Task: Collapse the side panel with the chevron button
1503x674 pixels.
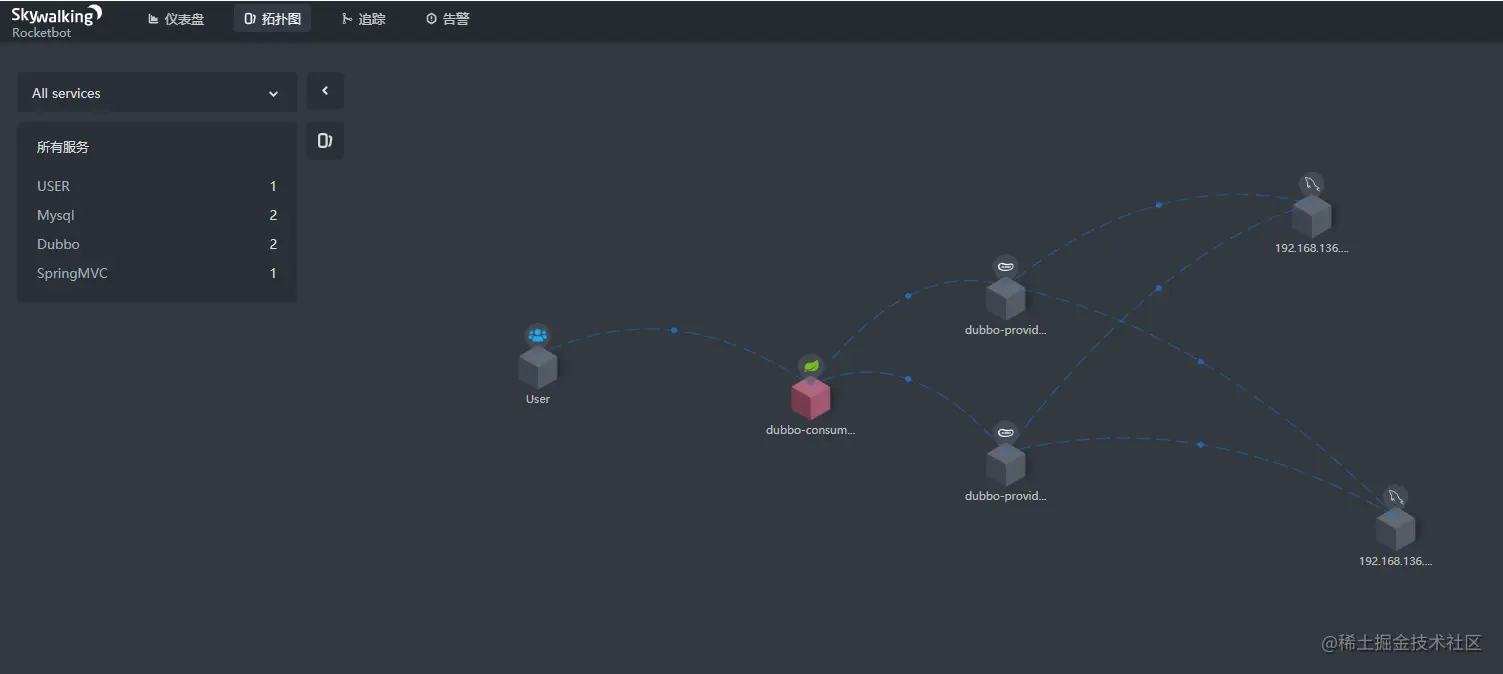Action: tap(325, 91)
